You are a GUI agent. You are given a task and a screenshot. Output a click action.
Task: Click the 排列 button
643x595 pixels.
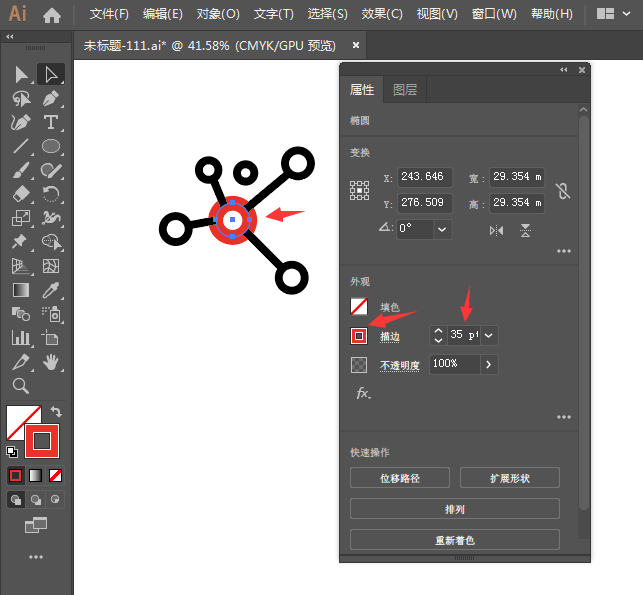point(455,509)
